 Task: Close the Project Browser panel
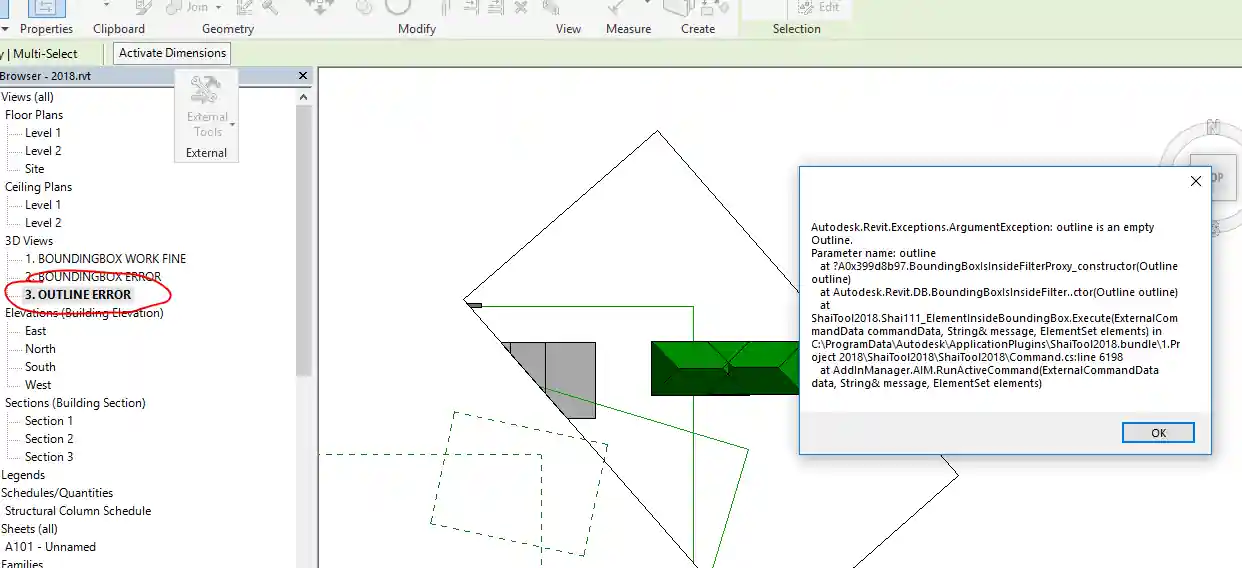pos(304,76)
